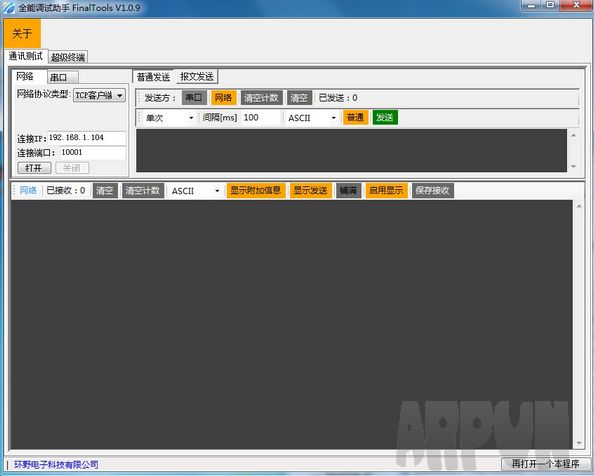This screenshot has width=594, height=476.
Task: Click 清空计数 in the send toolbar
Action: pyautogui.click(x=261, y=98)
